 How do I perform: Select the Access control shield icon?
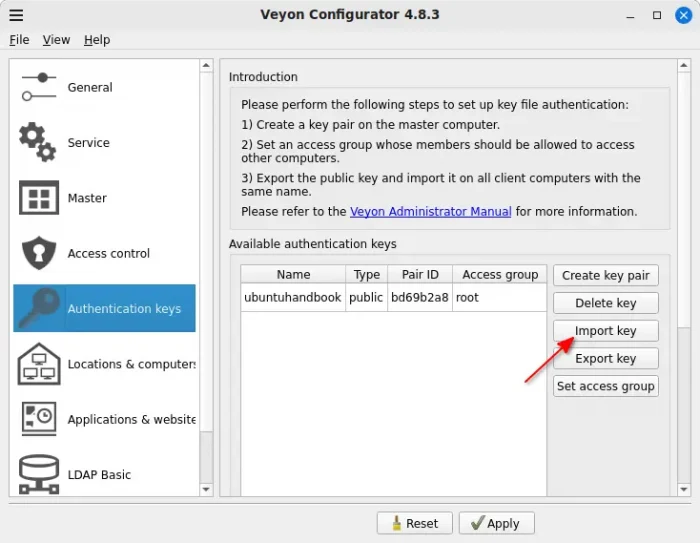tap(39, 253)
